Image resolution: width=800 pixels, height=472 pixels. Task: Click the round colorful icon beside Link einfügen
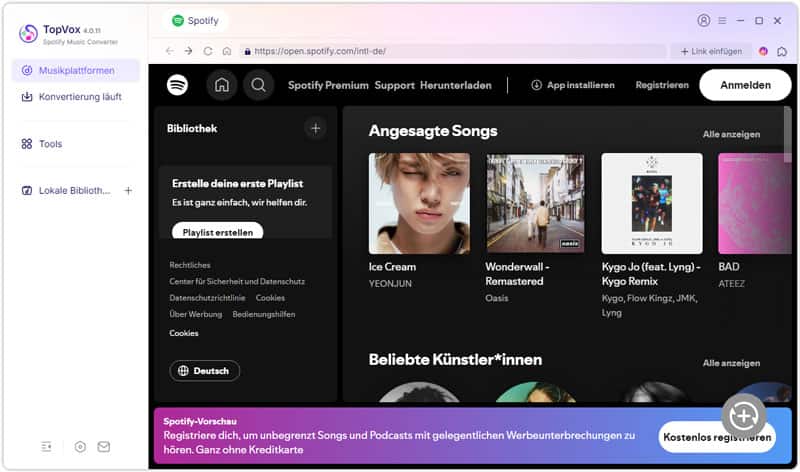pyautogui.click(x=763, y=51)
